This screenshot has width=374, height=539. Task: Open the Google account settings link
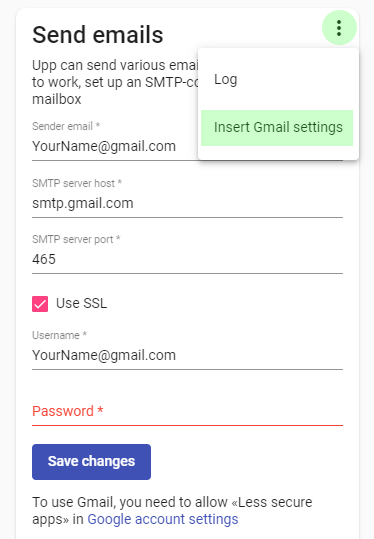(163, 519)
